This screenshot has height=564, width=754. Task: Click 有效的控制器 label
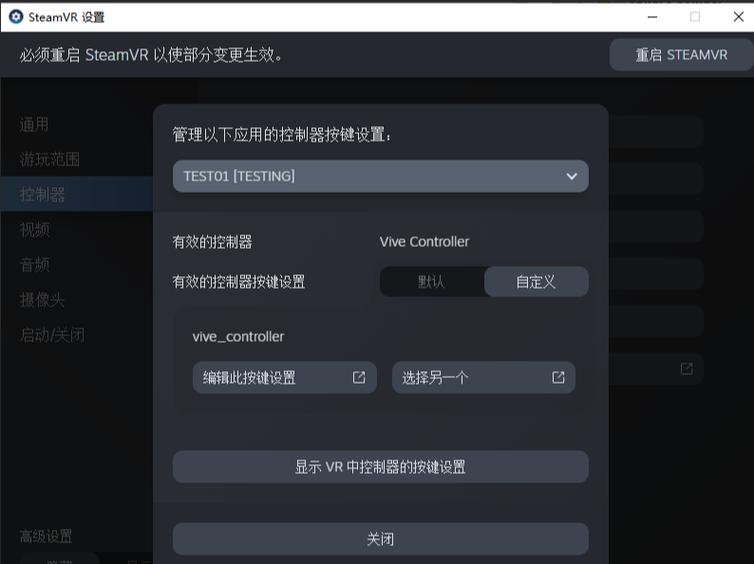click(213, 241)
